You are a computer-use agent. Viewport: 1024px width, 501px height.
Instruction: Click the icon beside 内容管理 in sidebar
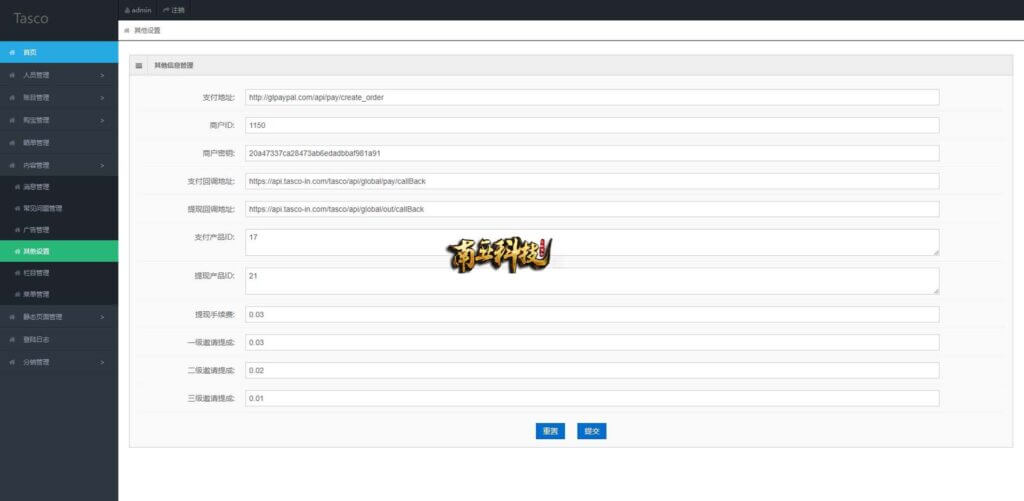pos(12,165)
